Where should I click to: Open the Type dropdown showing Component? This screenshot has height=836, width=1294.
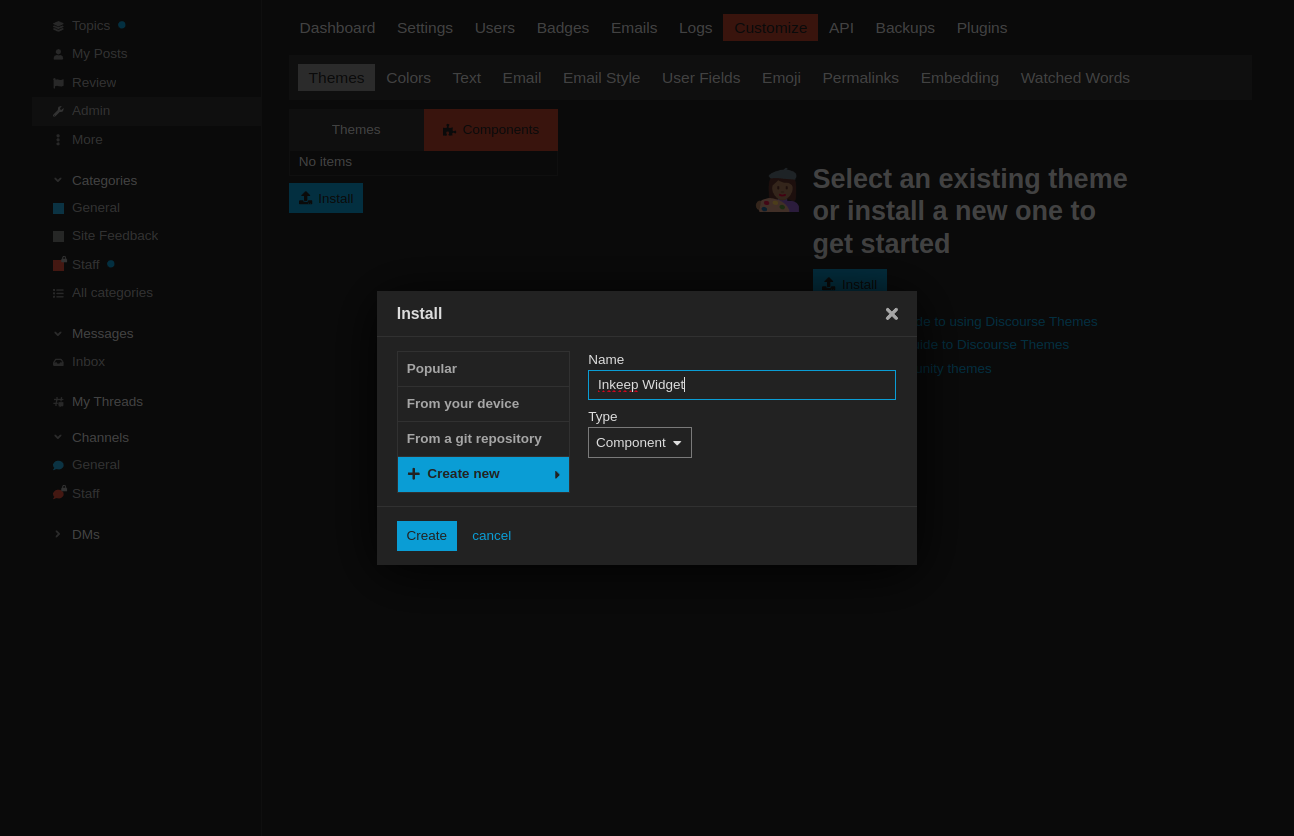point(639,443)
